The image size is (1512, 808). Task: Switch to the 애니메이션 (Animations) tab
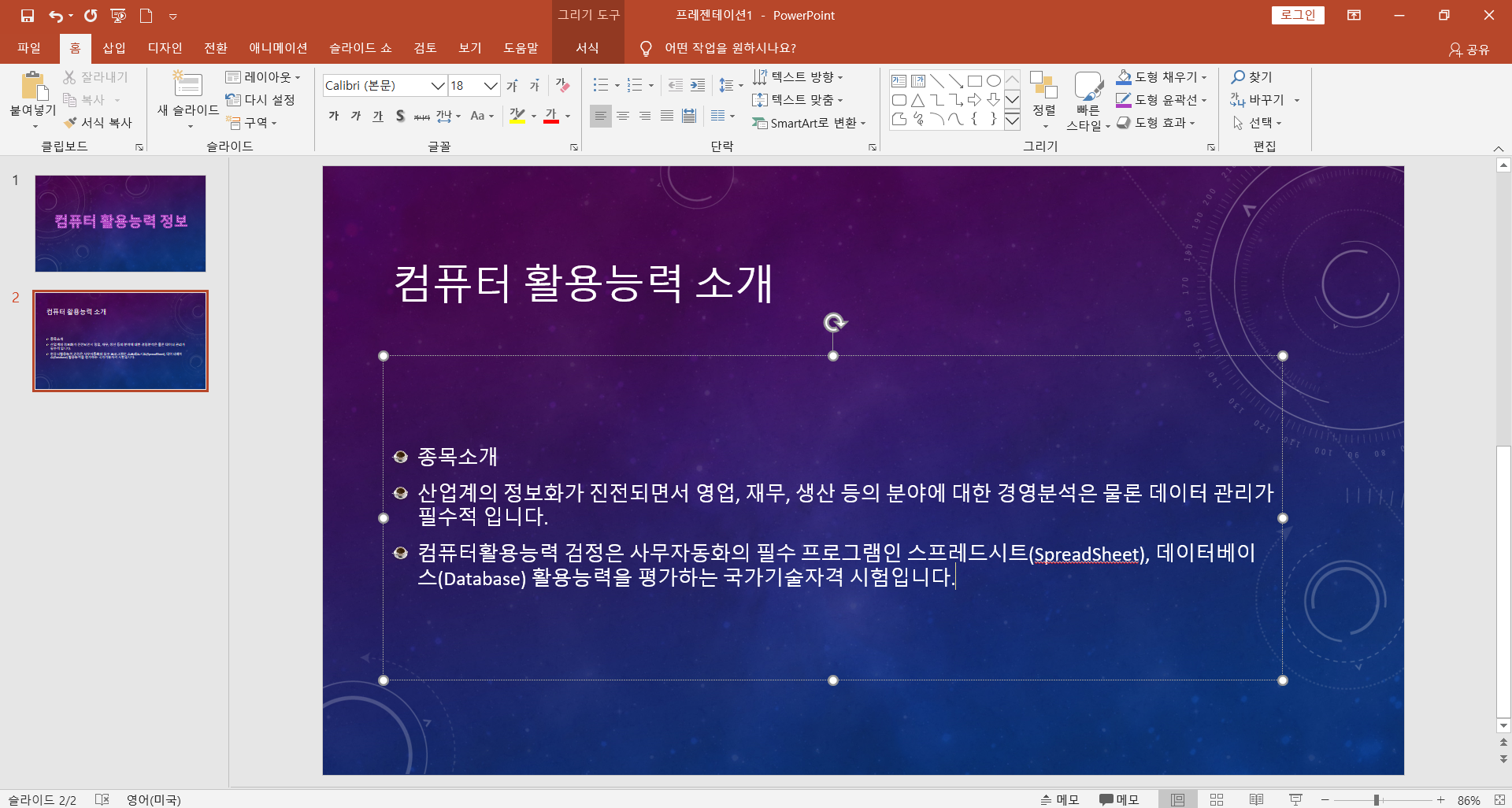tap(278, 48)
